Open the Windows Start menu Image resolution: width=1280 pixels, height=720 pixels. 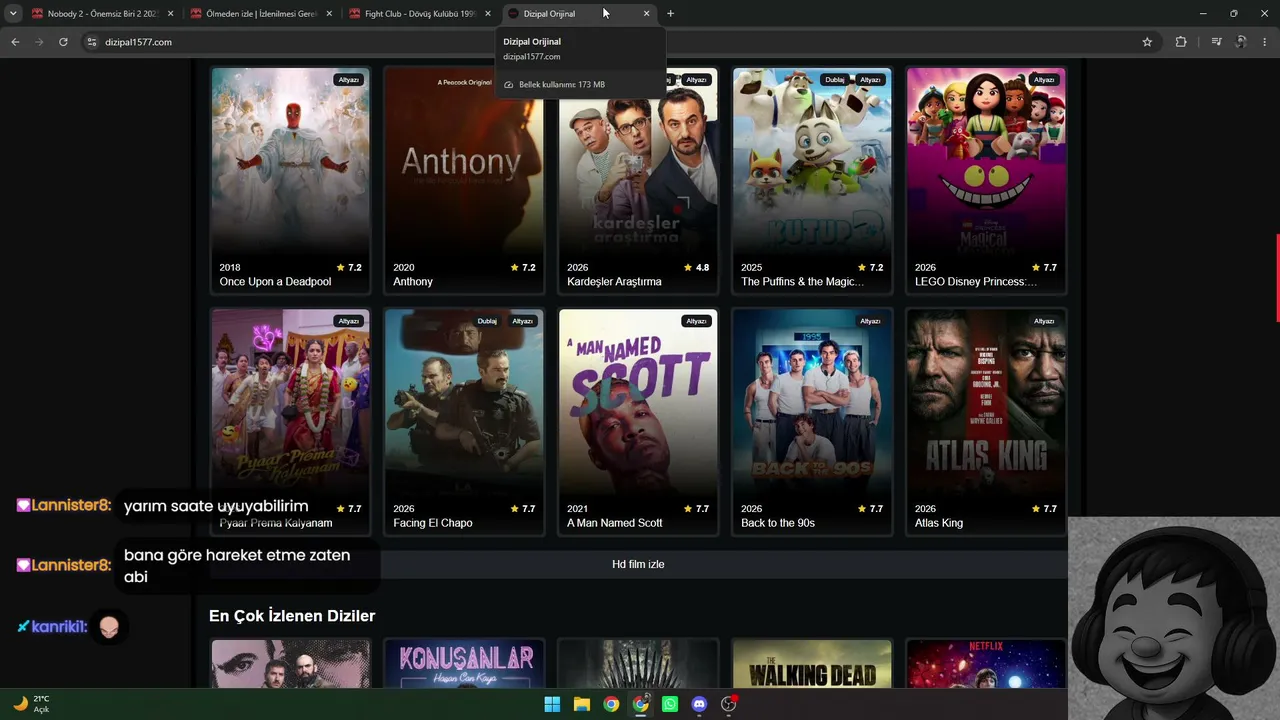[552, 704]
